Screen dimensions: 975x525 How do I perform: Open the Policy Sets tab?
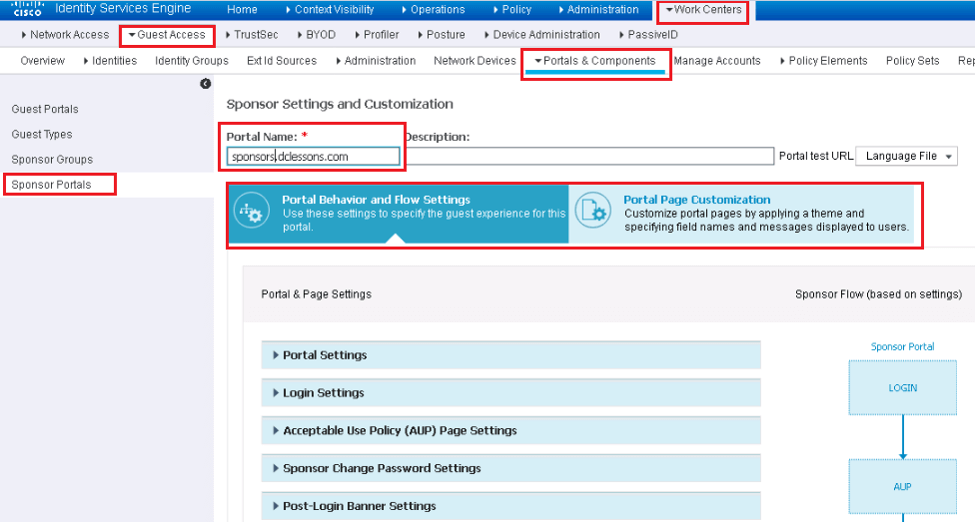pyautogui.click(x=912, y=61)
